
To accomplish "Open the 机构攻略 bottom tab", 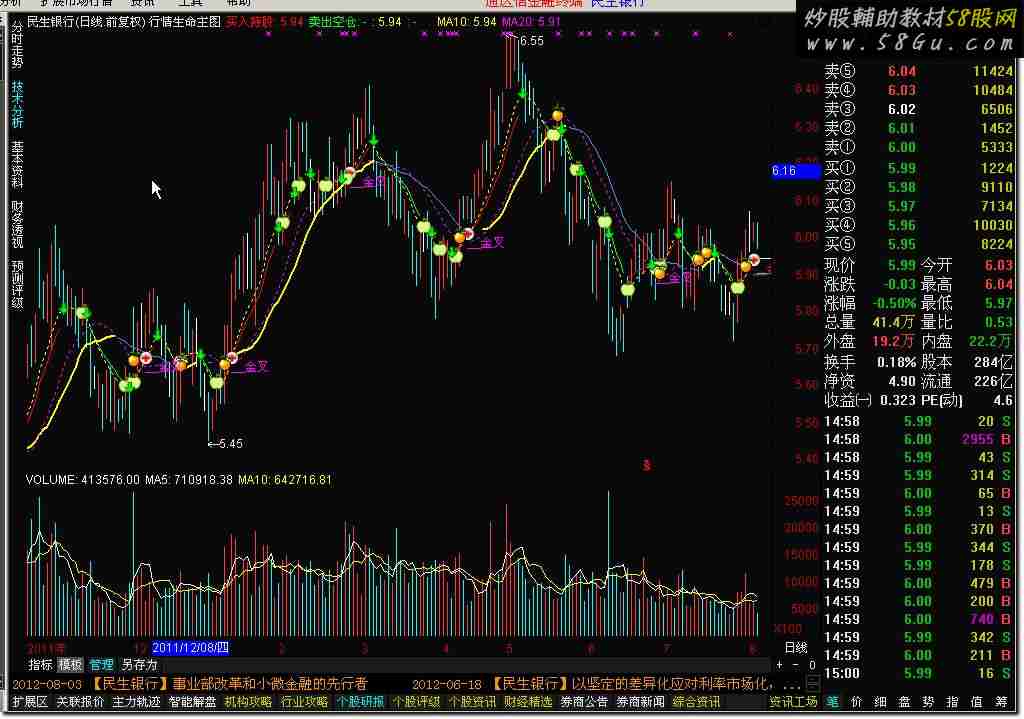I will [x=248, y=702].
